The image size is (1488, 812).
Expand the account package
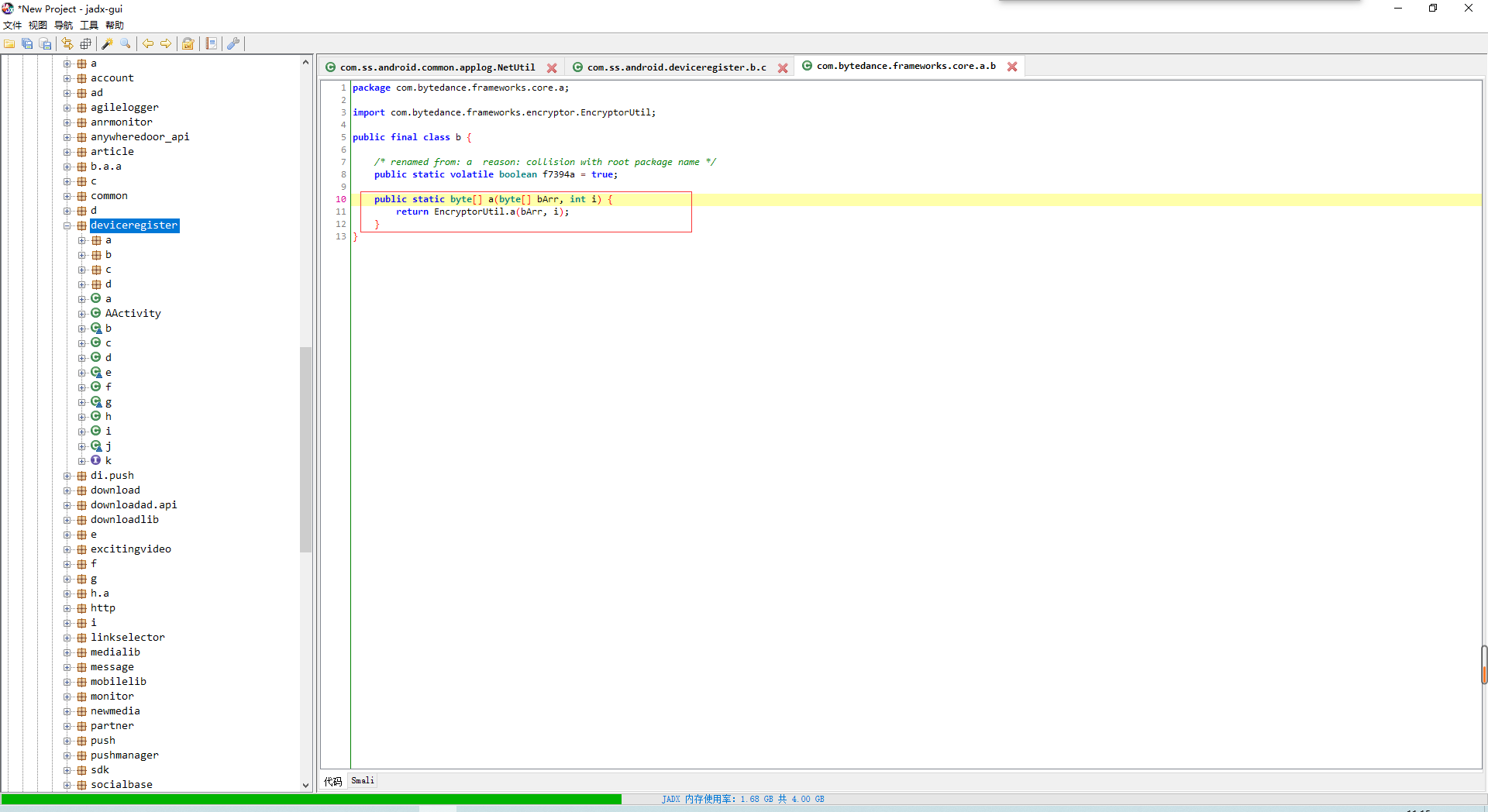coord(67,78)
